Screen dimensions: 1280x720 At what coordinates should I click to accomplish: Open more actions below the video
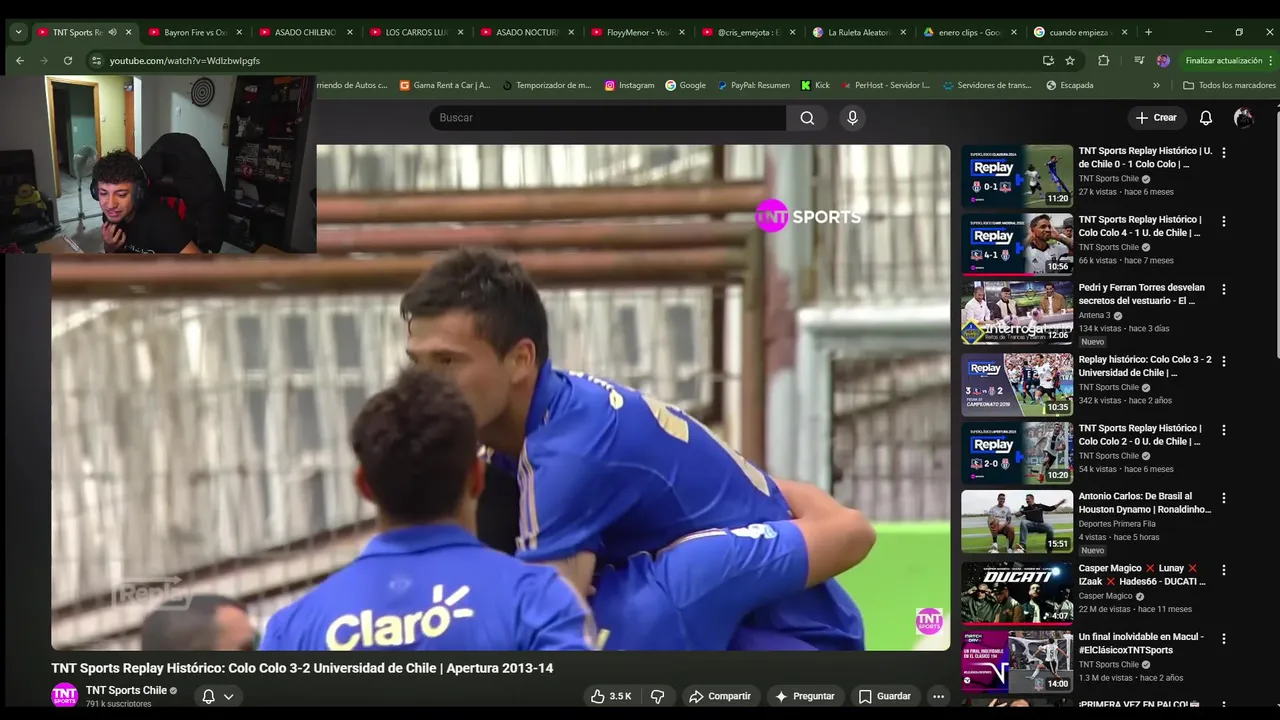pyautogui.click(x=938, y=696)
